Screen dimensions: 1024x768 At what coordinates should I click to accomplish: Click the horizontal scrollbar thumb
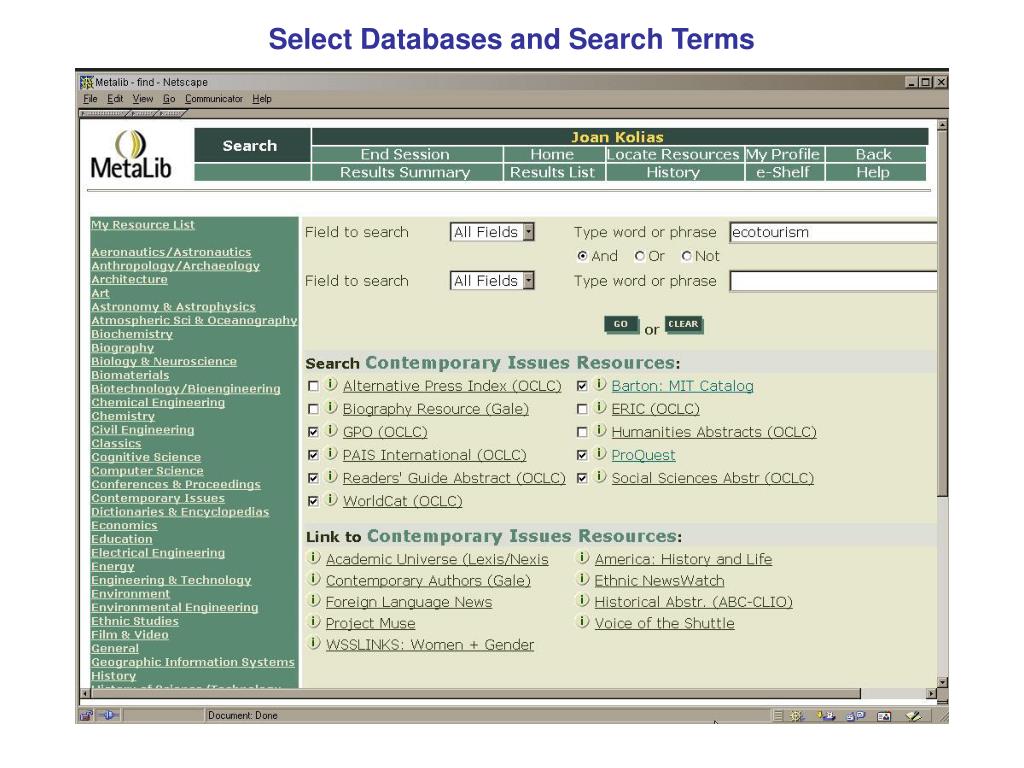tap(475, 694)
